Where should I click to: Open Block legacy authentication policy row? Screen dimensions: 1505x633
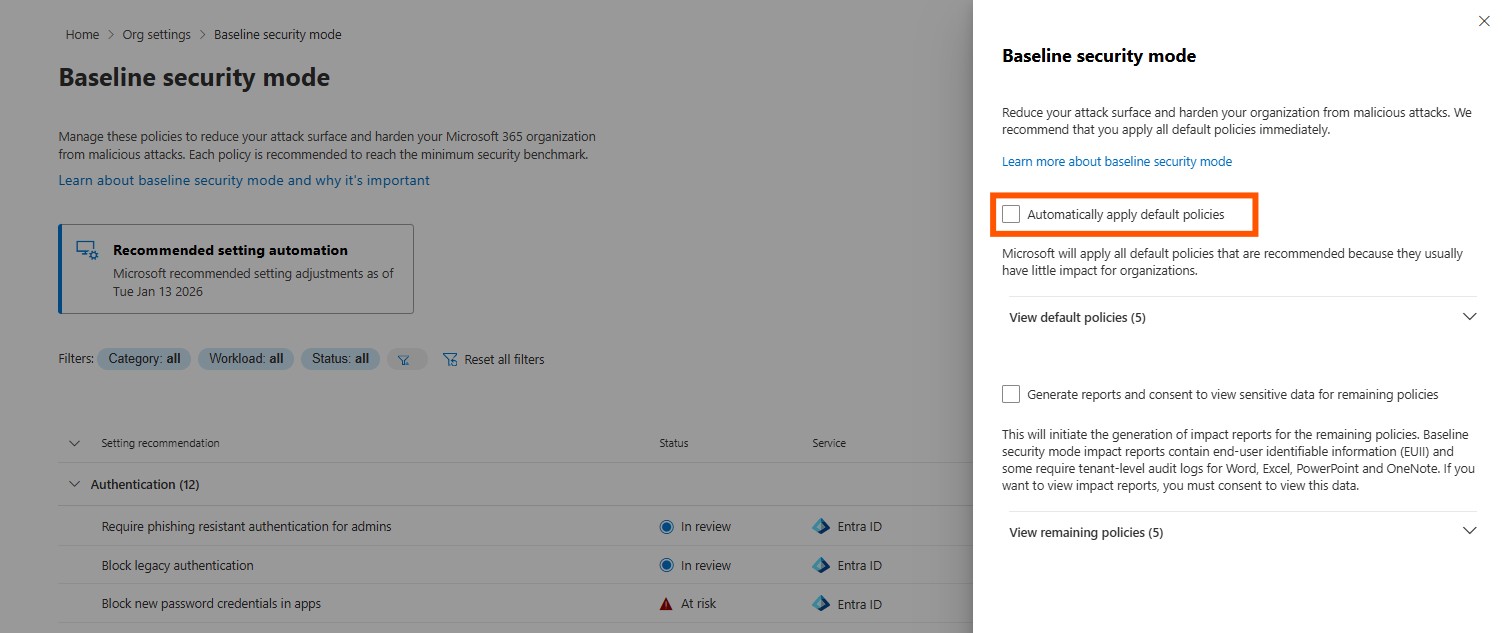point(177,565)
